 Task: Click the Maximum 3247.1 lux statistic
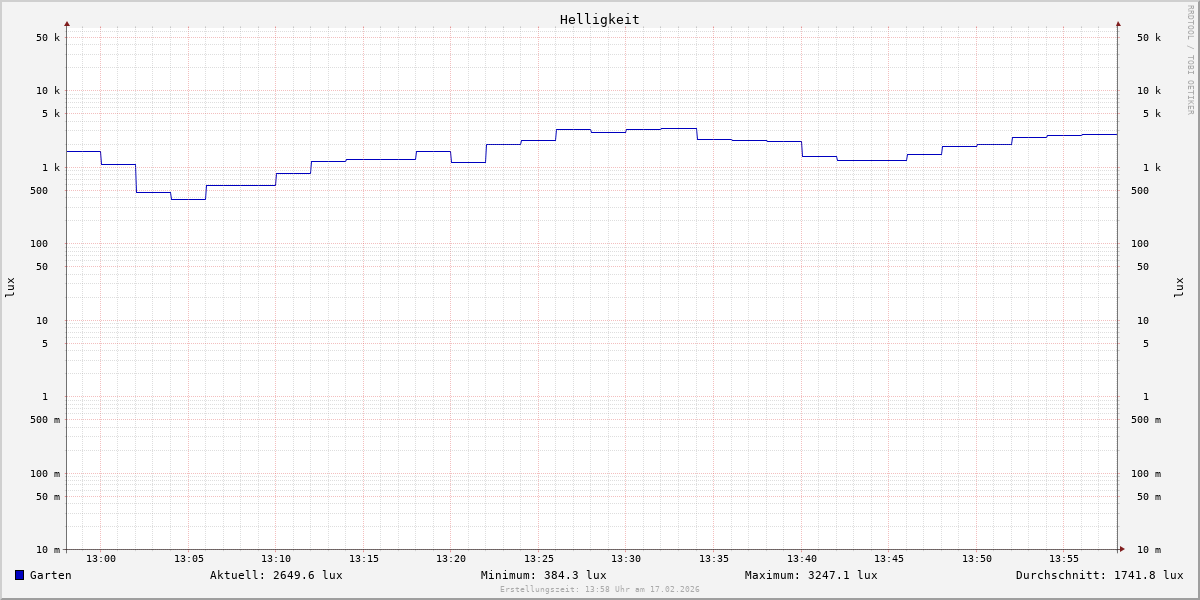810,575
